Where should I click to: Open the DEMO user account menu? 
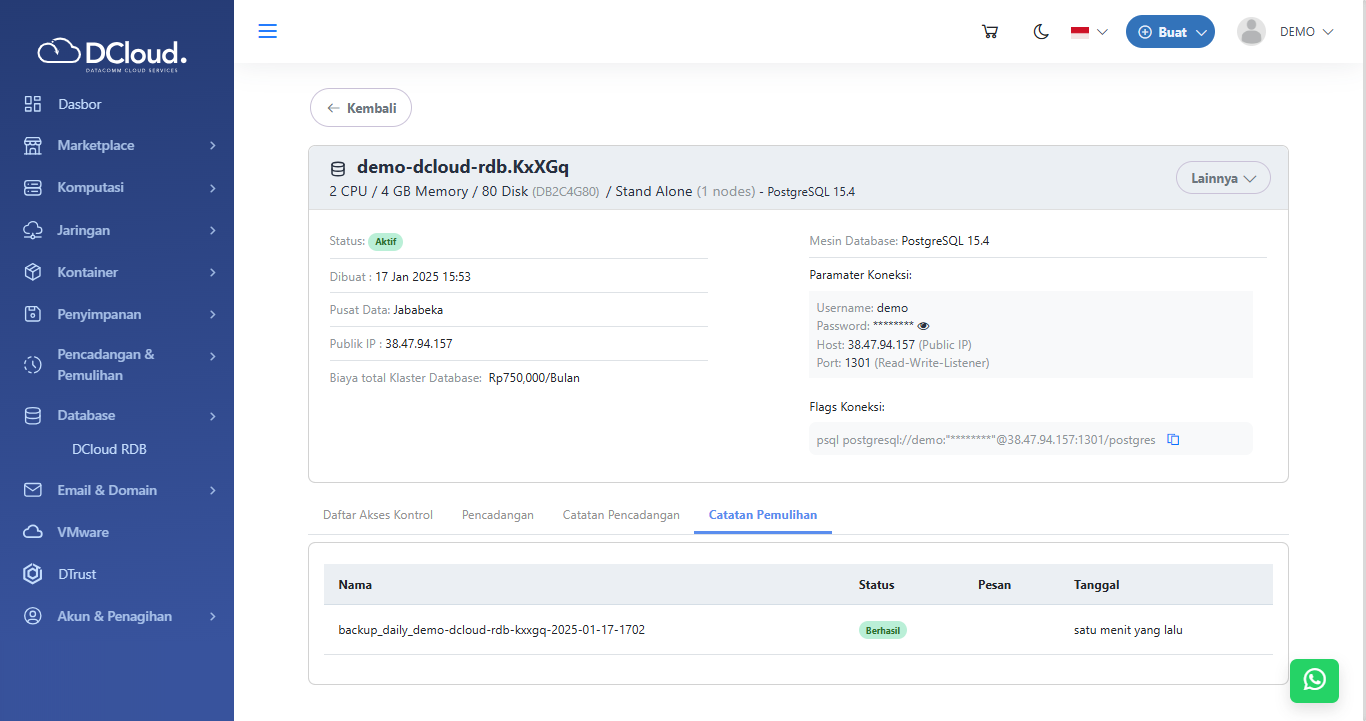point(1286,32)
